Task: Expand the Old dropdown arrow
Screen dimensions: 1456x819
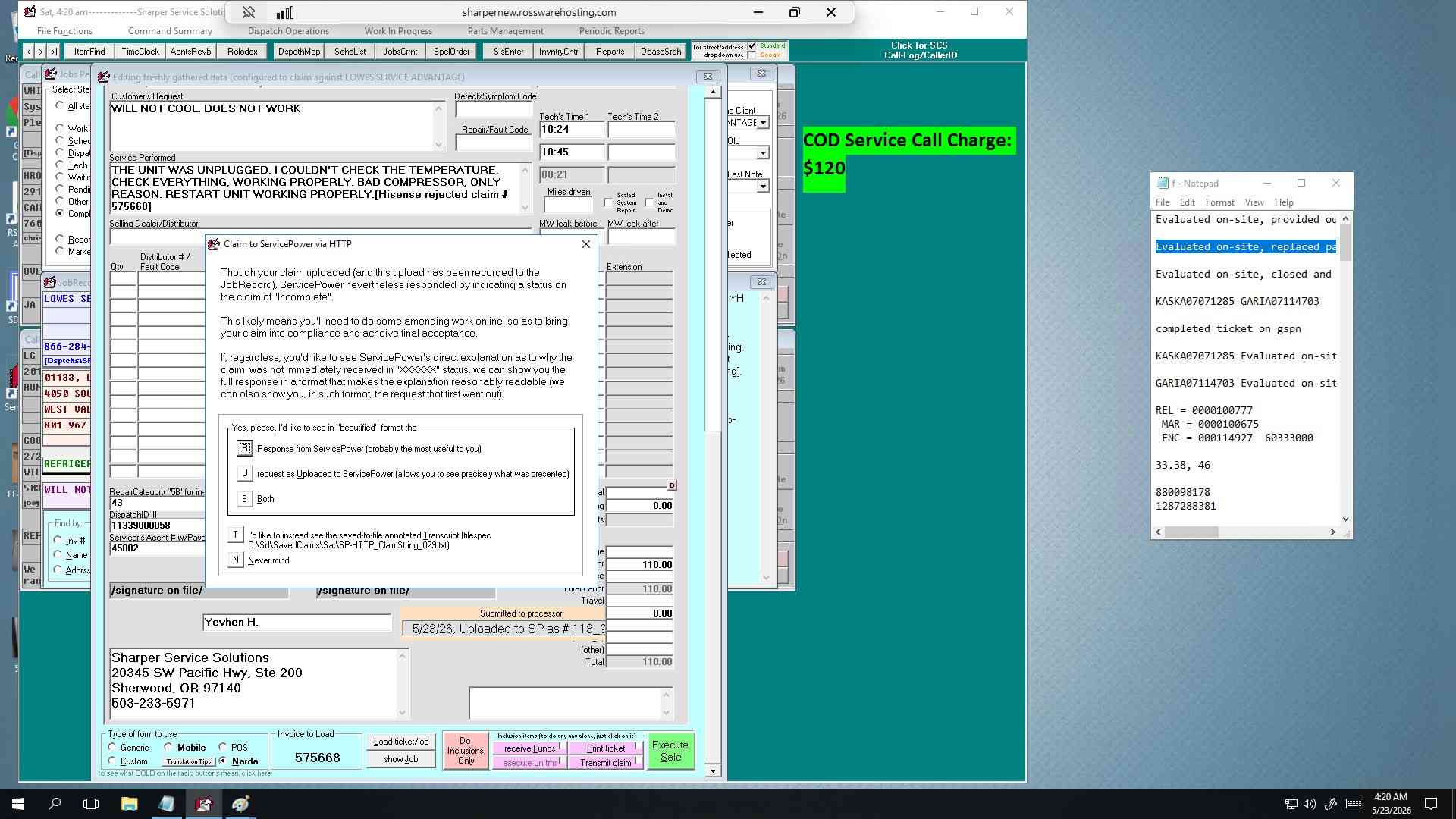Action: pyautogui.click(x=763, y=153)
